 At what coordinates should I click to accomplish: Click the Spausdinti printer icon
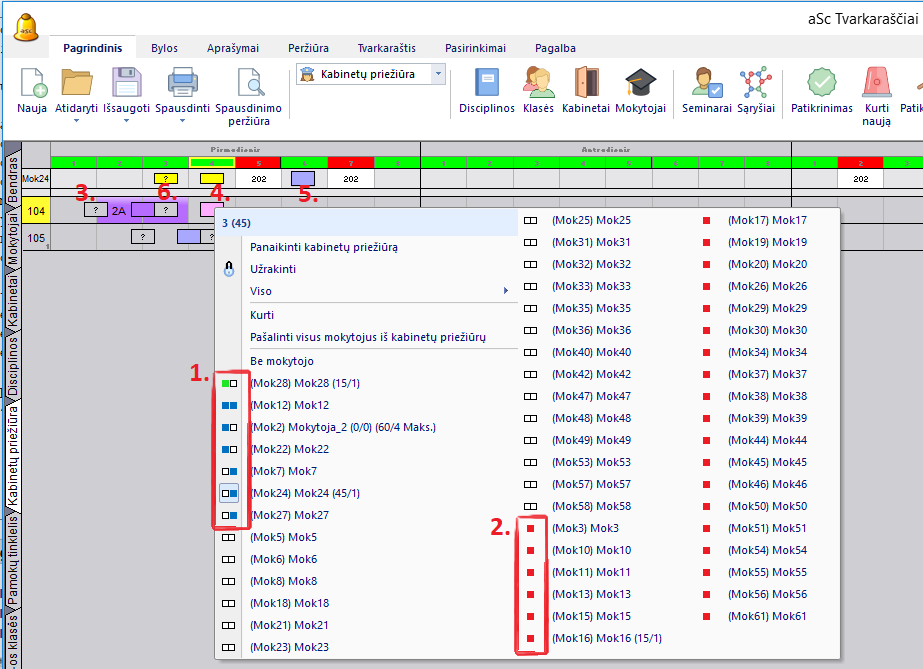pos(181,83)
